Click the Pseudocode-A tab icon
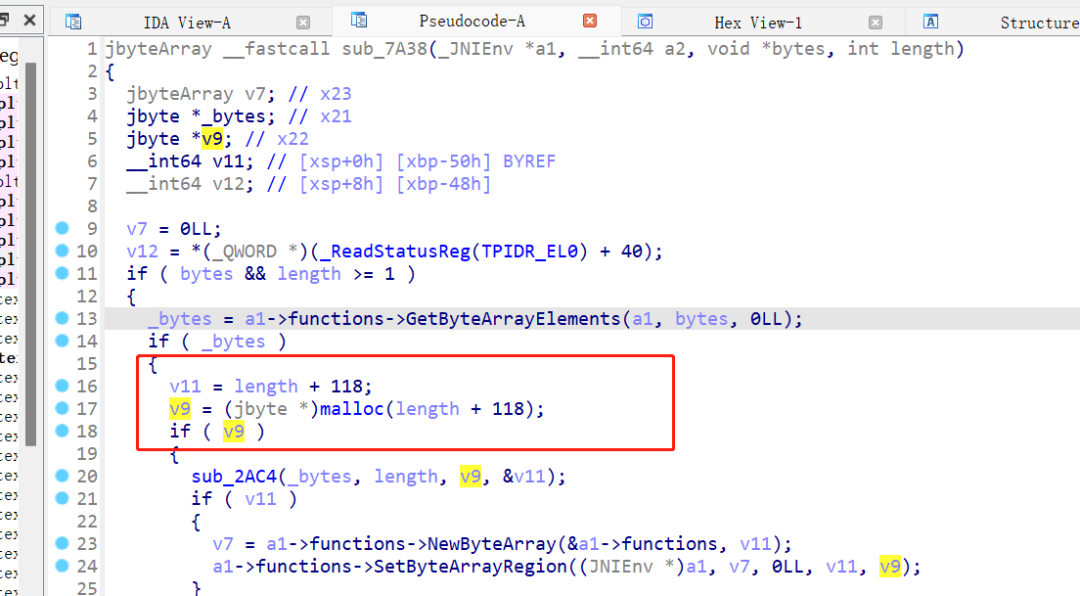The width and height of the screenshot is (1080, 596). (359, 21)
